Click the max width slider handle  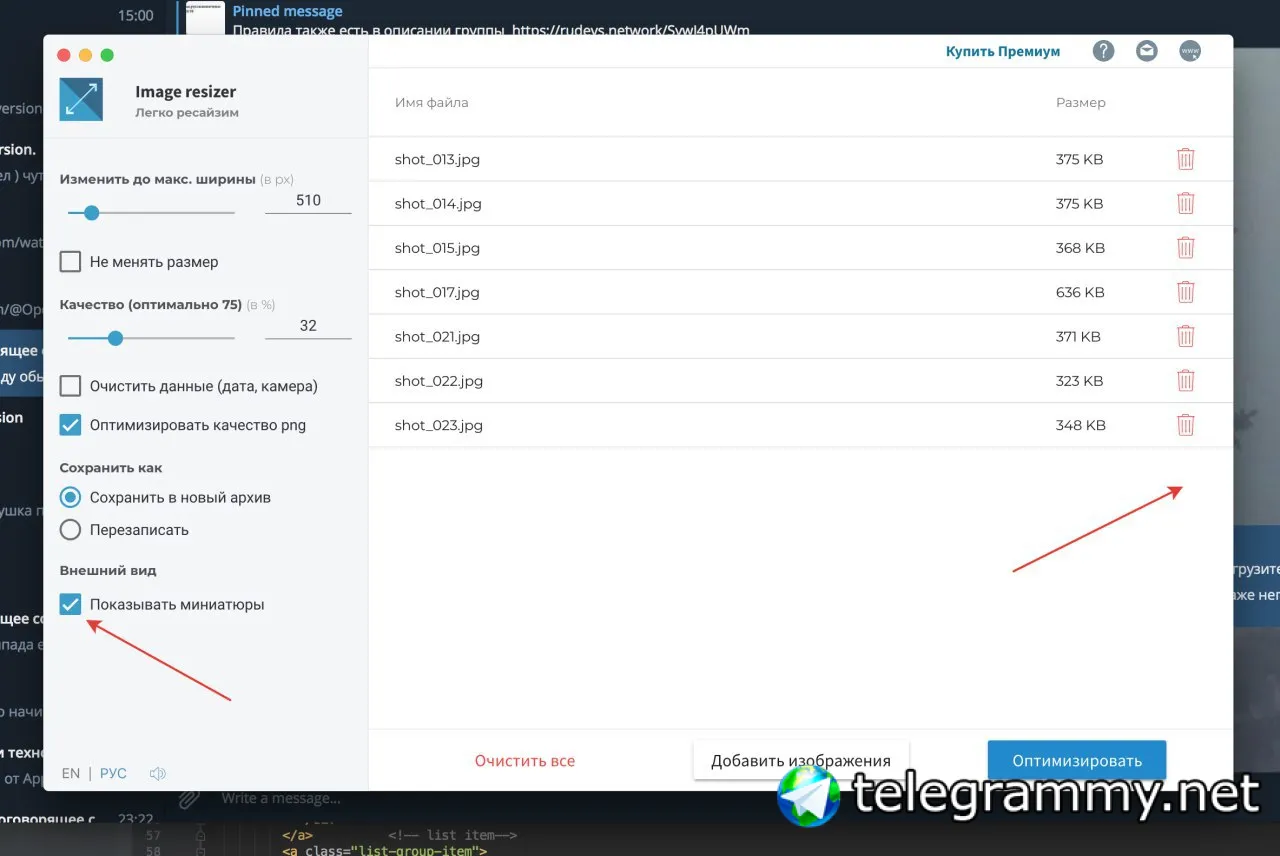click(x=91, y=213)
